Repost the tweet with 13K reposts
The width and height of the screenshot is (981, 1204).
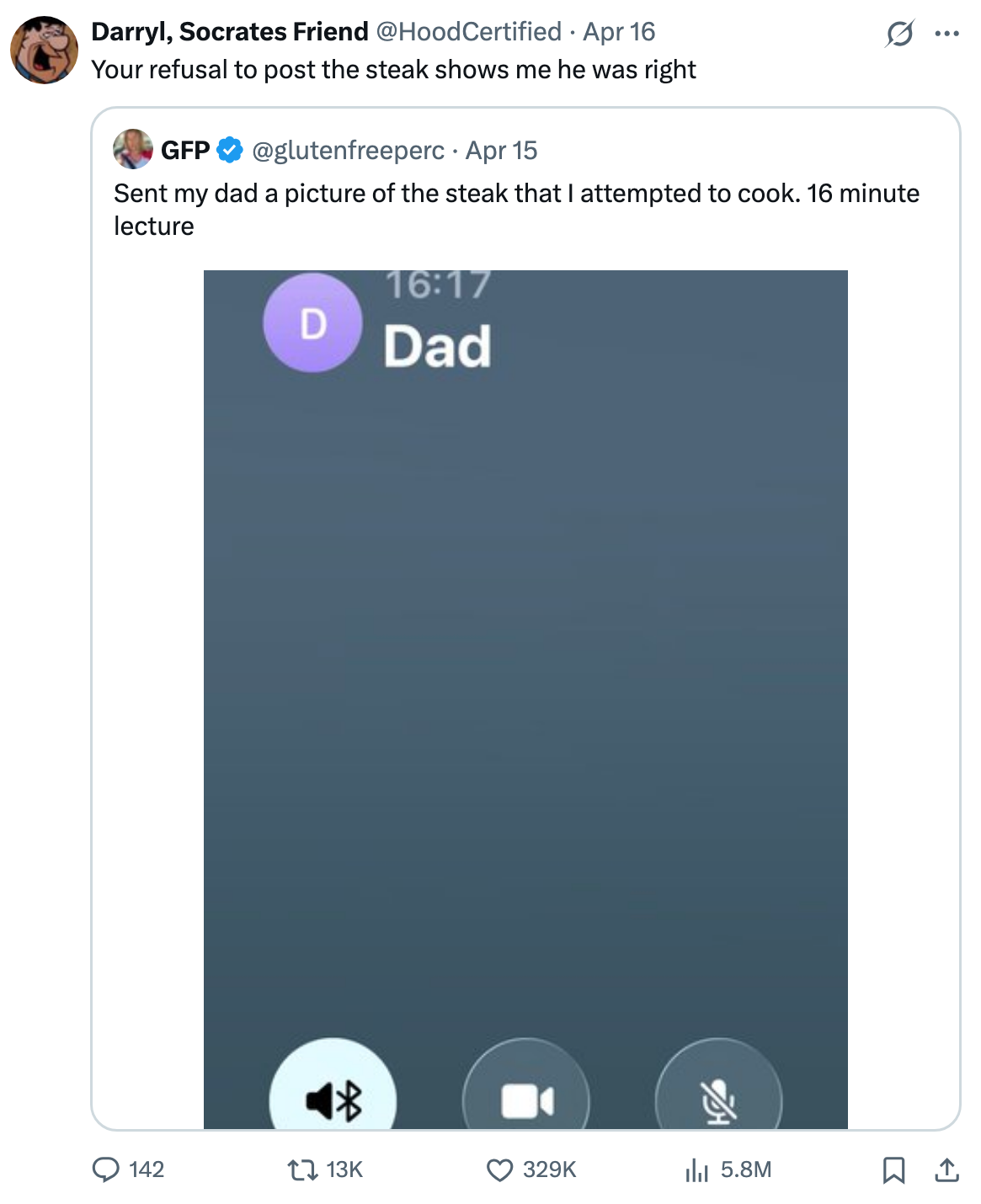[x=300, y=1169]
